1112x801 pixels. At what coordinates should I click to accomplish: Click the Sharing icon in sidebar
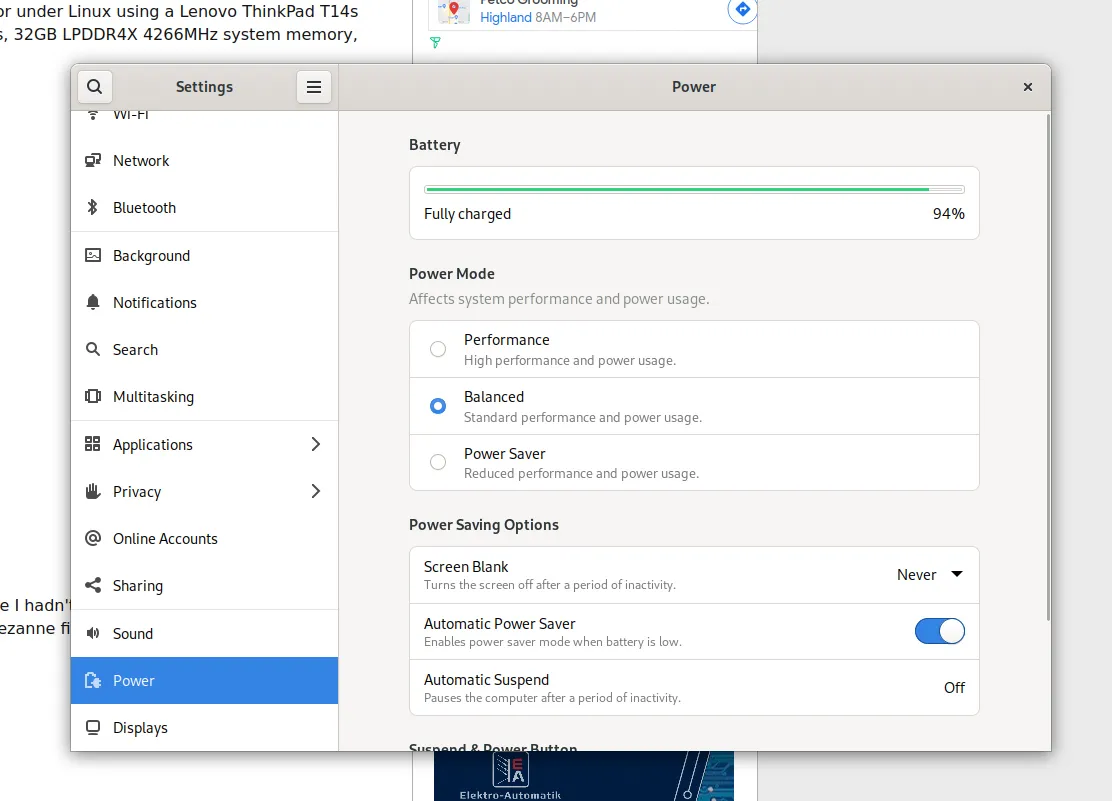pos(93,586)
